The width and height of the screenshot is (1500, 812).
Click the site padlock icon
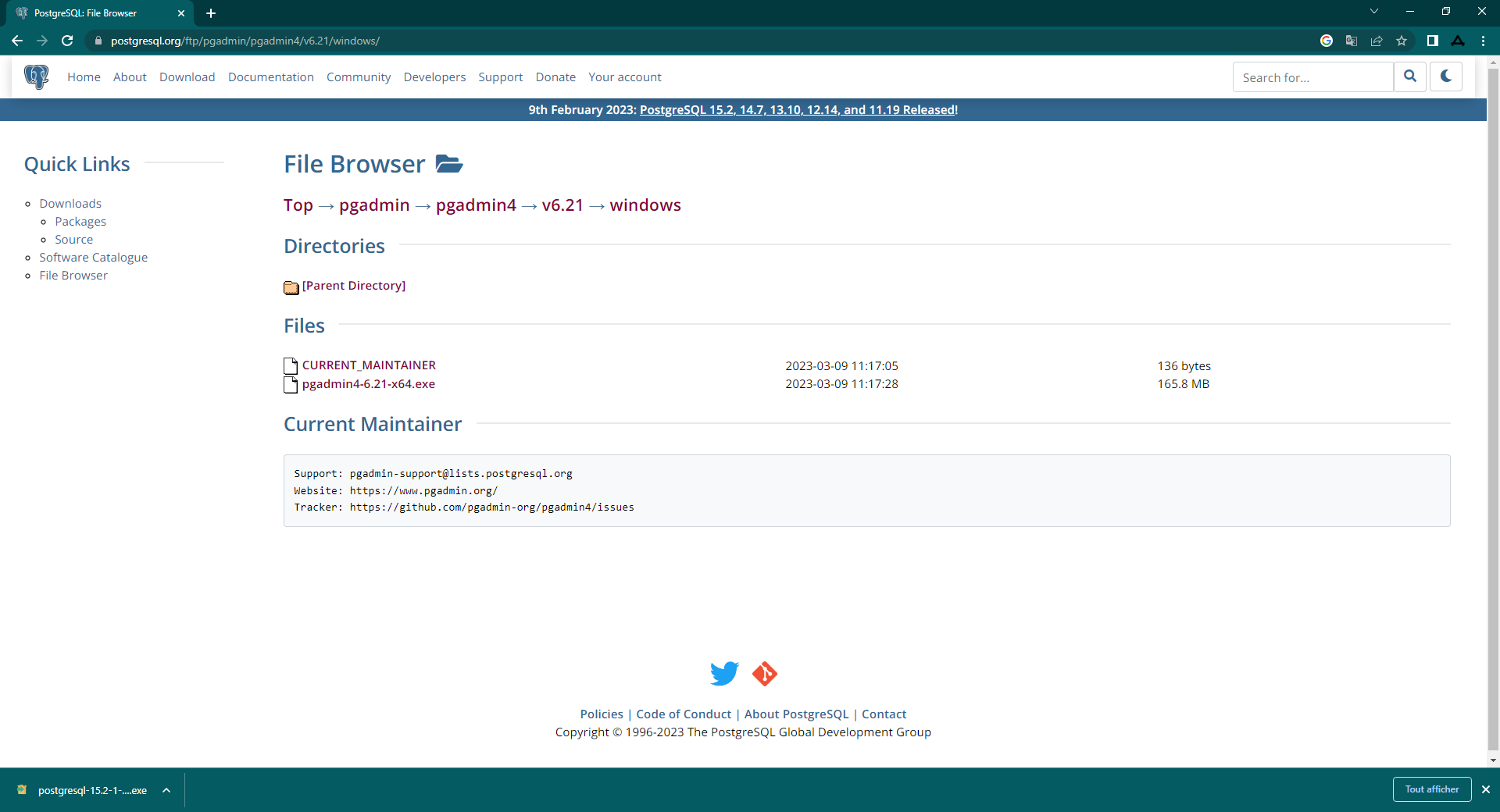[x=98, y=41]
